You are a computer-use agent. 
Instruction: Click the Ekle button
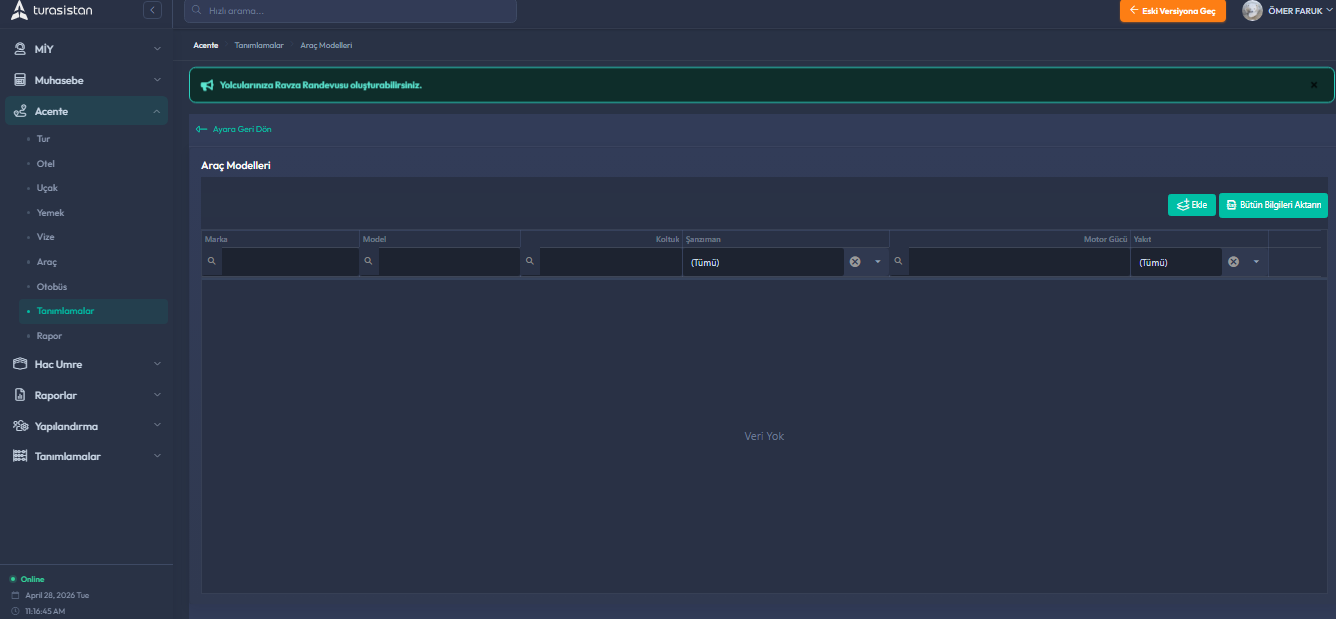[x=1191, y=205]
